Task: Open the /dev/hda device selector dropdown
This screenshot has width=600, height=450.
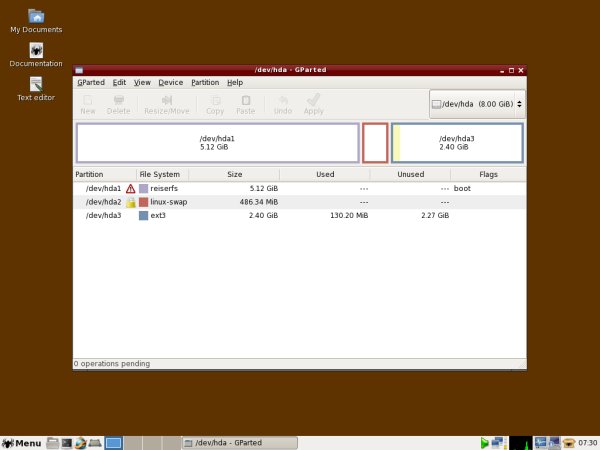Action: pyautogui.click(x=477, y=104)
